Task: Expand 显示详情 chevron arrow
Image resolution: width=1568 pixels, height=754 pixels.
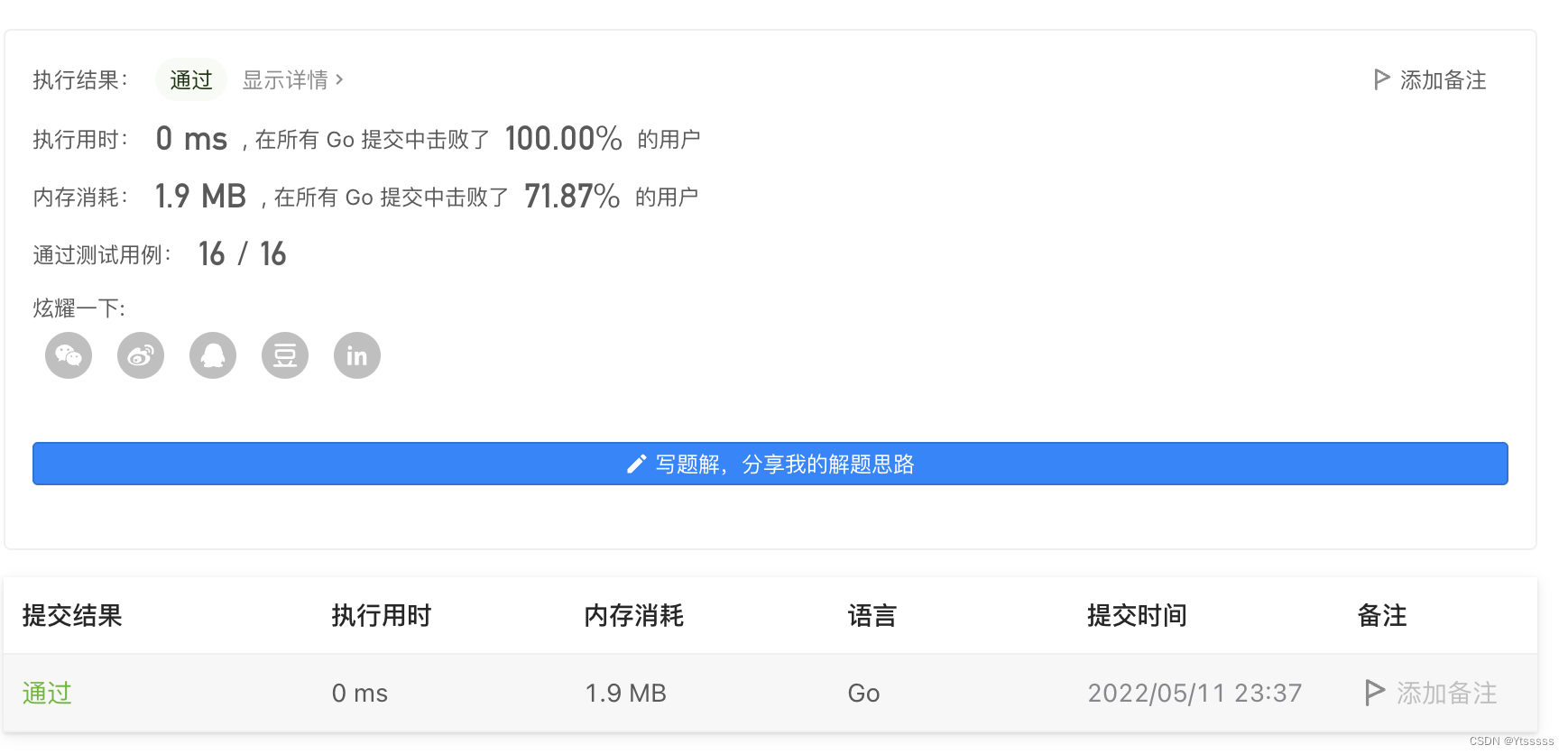Action: click(x=339, y=79)
